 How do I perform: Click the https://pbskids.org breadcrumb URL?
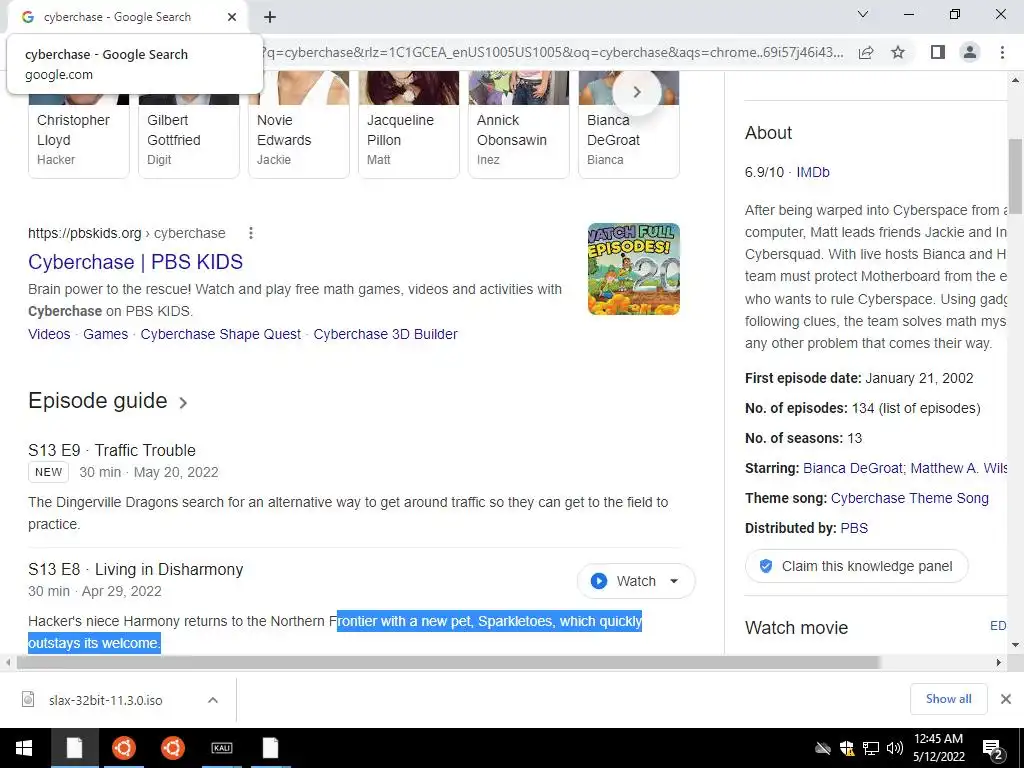[x=84, y=233]
